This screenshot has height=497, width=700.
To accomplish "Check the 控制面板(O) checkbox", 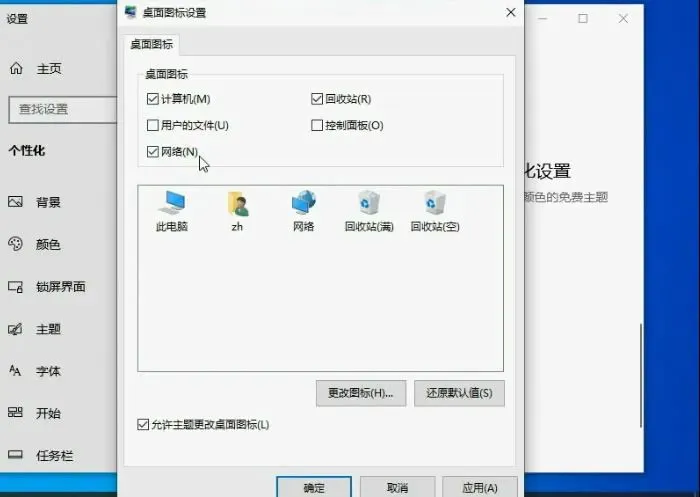I will pyautogui.click(x=317, y=125).
